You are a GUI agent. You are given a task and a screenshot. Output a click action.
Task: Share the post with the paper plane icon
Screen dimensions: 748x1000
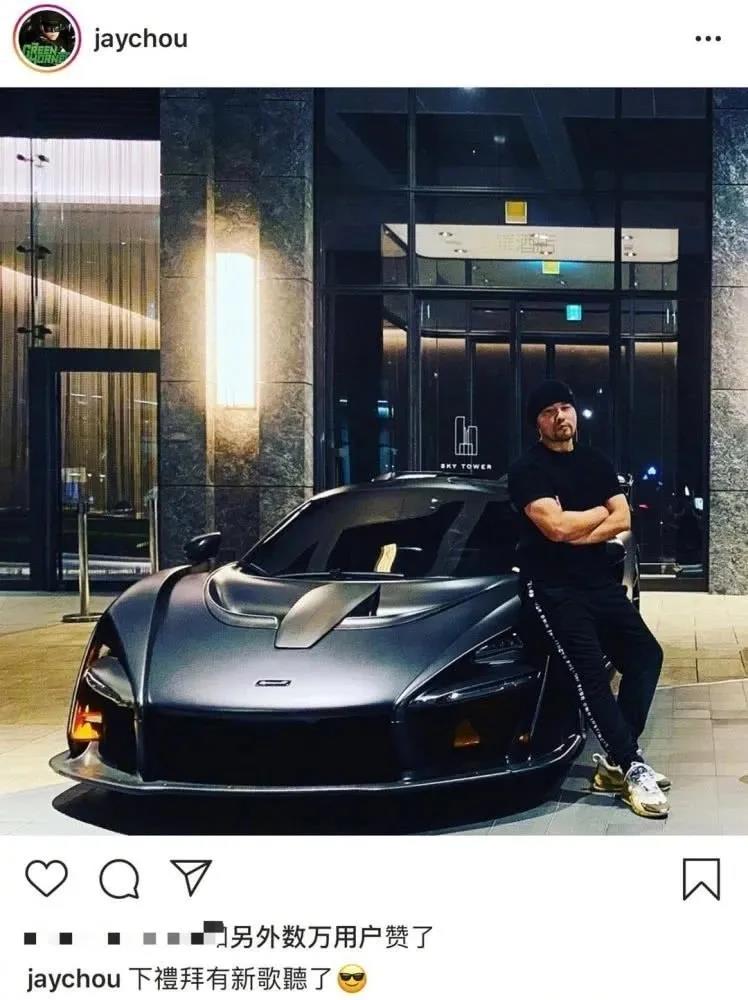point(191,877)
